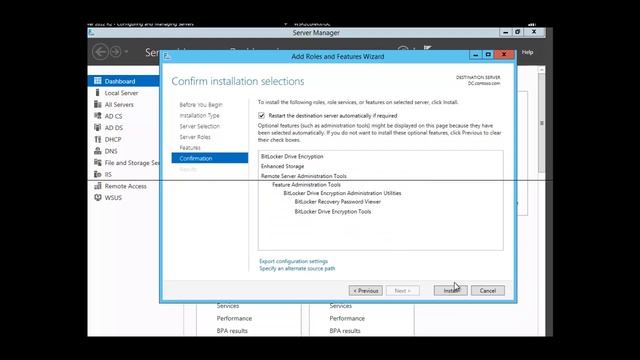Click Enhanced Storage list entry
The height and width of the screenshot is (360, 640).
(282, 166)
